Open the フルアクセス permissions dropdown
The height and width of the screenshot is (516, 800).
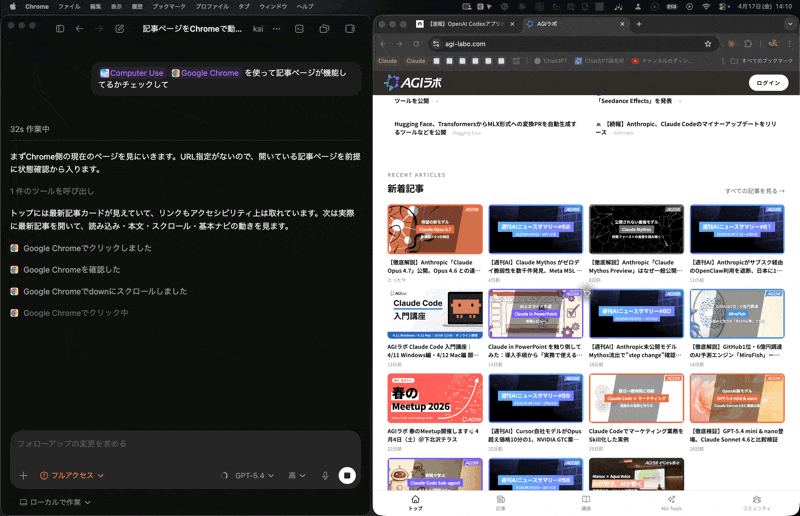[x=72, y=476]
